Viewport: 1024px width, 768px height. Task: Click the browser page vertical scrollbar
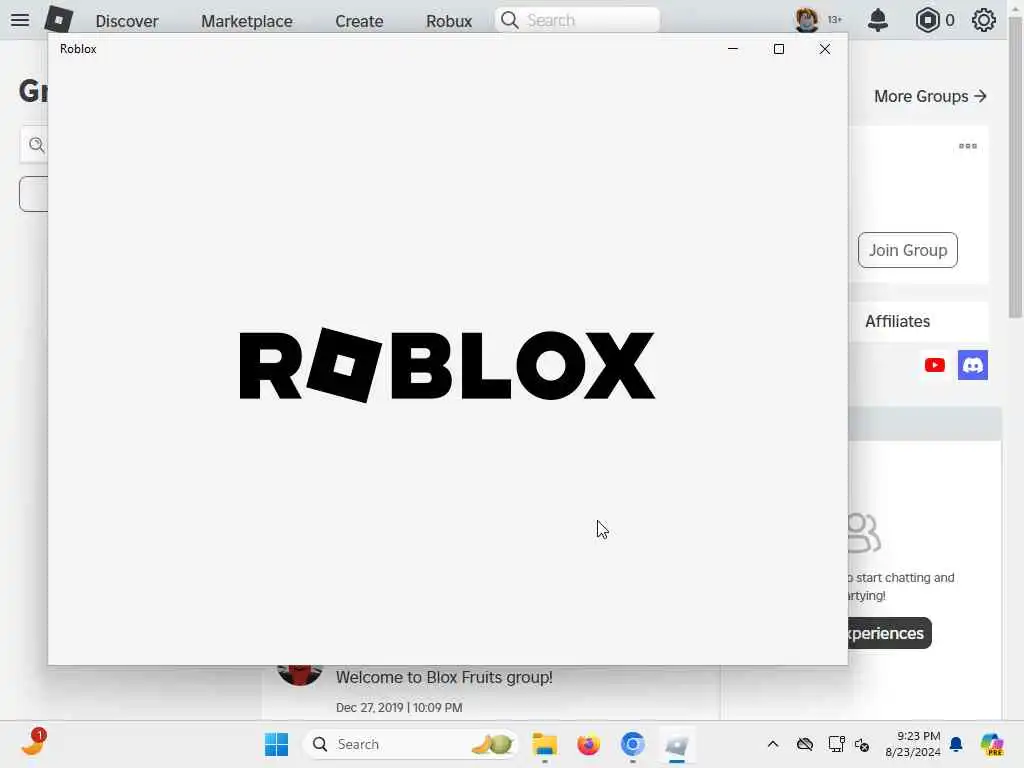[x=1016, y=170]
